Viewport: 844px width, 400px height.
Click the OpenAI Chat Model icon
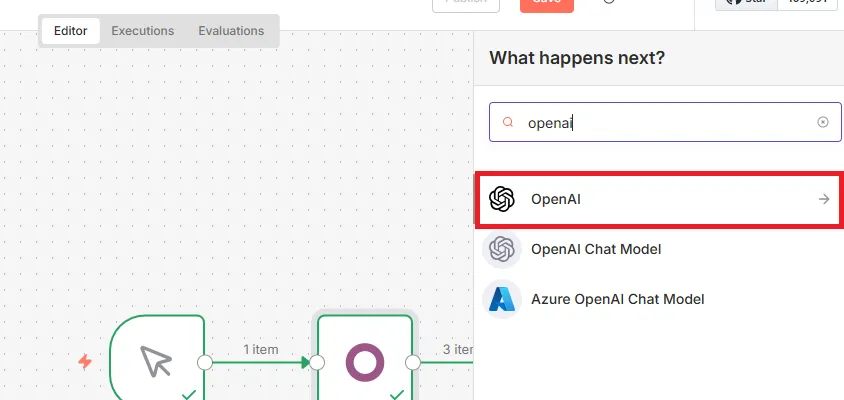(x=502, y=249)
